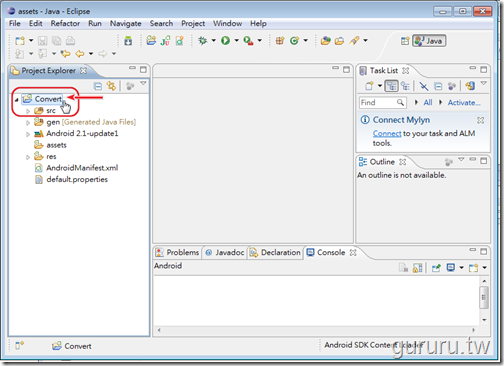Switch to the Javadoc tab
The width and height of the screenshot is (504, 366).
[225, 253]
